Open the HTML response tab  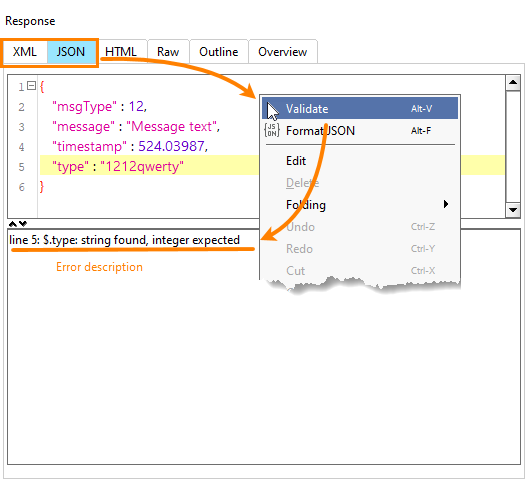(121, 52)
